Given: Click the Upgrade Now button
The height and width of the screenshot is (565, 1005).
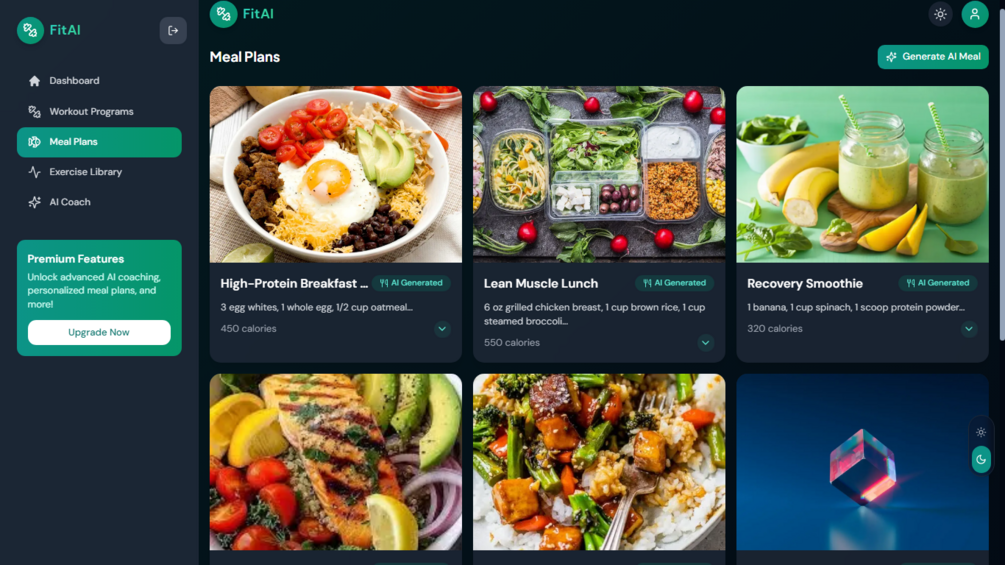Looking at the screenshot, I should (x=99, y=332).
